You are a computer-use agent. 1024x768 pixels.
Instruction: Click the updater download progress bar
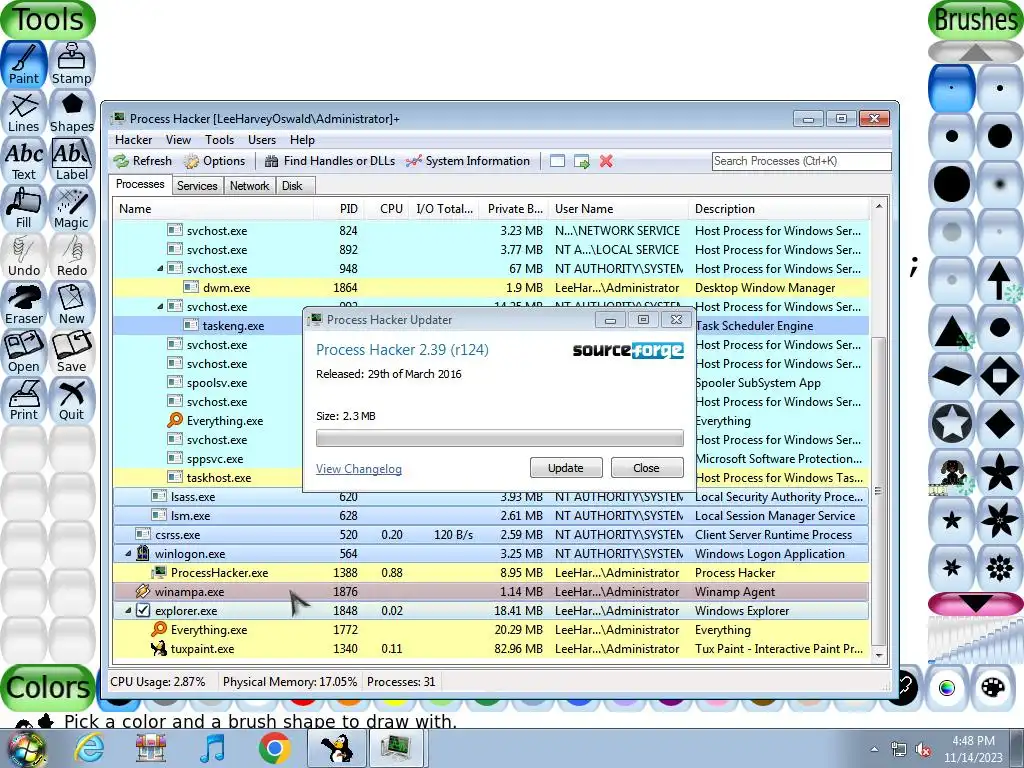[x=500, y=438]
